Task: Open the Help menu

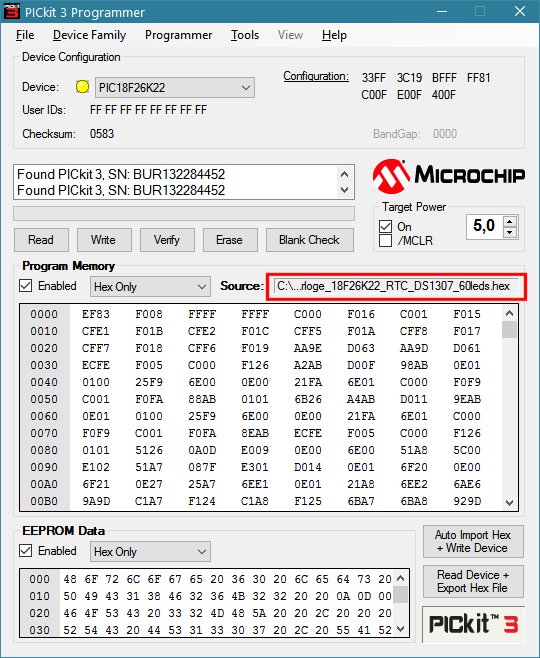Action: pyautogui.click(x=334, y=35)
